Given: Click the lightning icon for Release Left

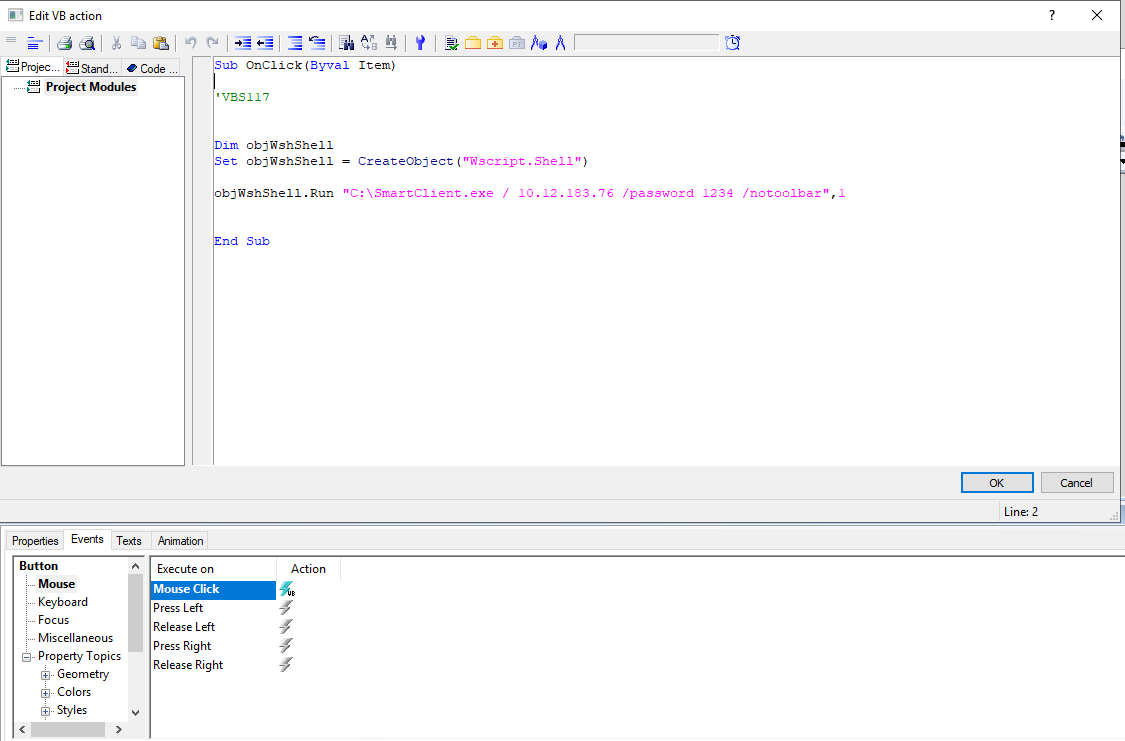Looking at the screenshot, I should (286, 627).
